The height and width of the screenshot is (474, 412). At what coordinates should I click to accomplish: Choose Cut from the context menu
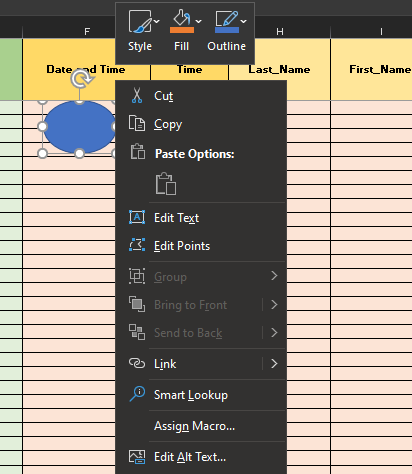pyautogui.click(x=201, y=96)
